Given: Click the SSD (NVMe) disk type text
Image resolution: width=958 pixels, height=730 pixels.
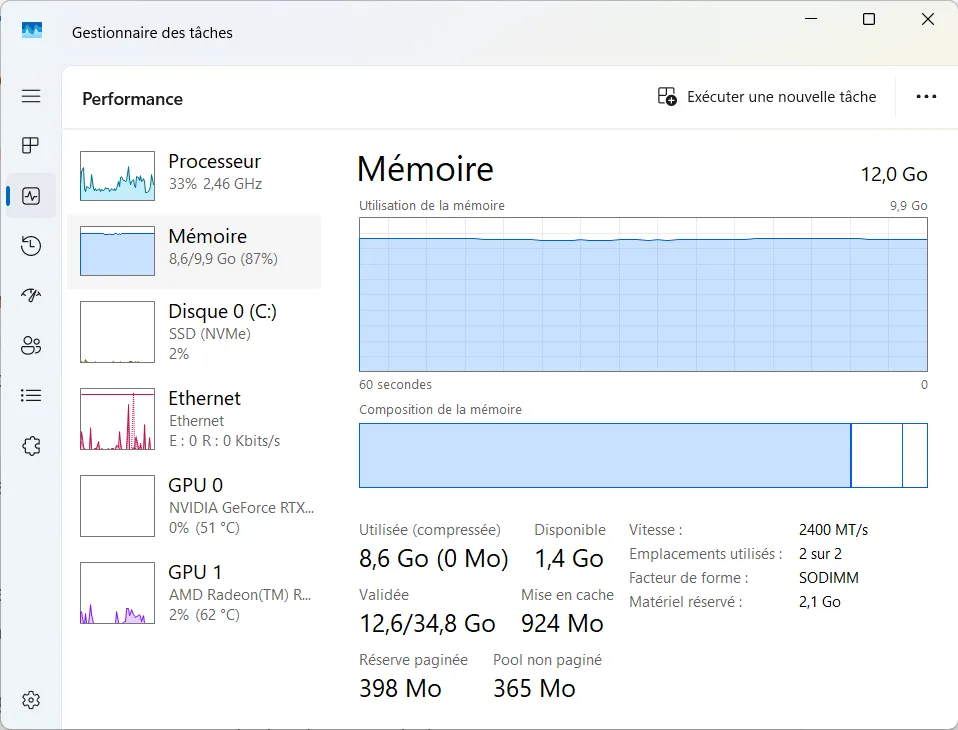Looking at the screenshot, I should (x=210, y=334).
